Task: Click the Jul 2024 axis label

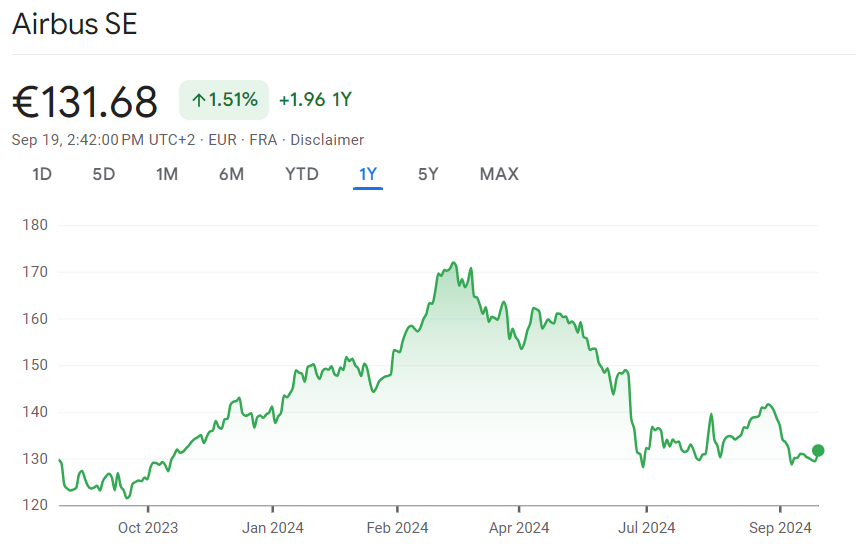Action: click(x=646, y=528)
